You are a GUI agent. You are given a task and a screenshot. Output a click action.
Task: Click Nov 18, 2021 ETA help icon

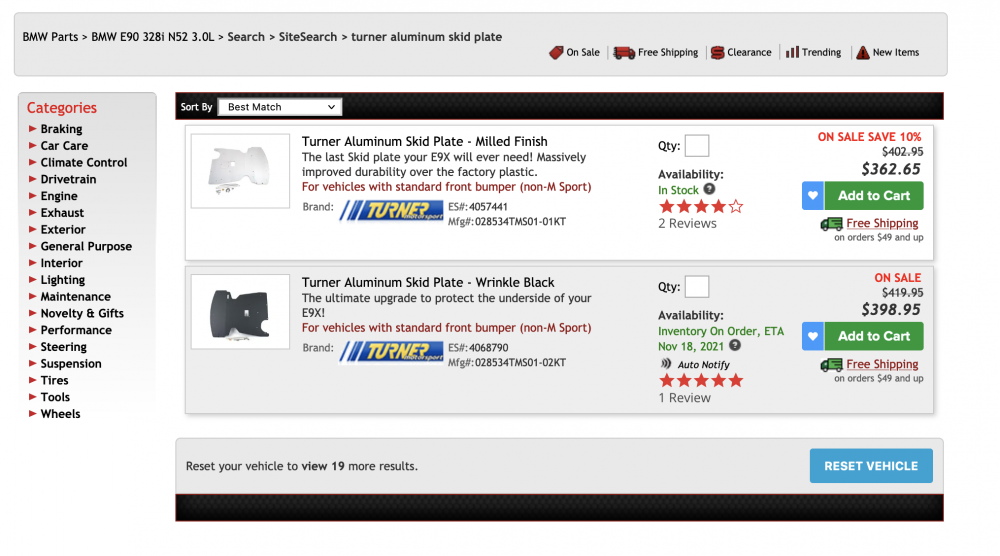point(735,345)
